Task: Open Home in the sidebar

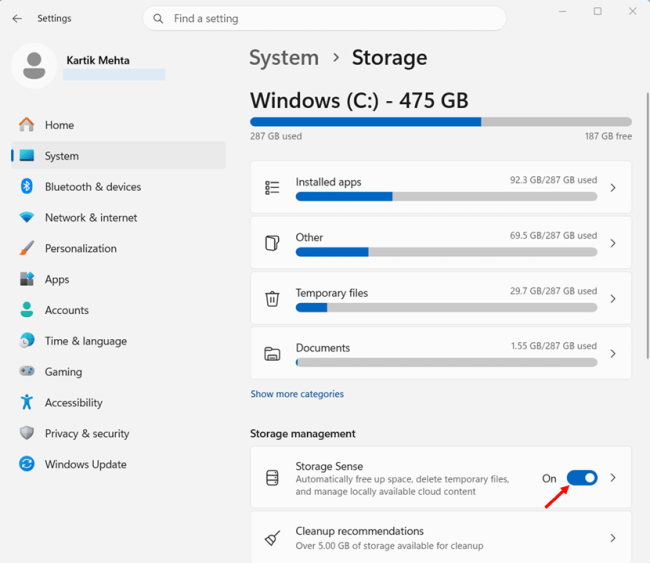Action: click(119, 125)
